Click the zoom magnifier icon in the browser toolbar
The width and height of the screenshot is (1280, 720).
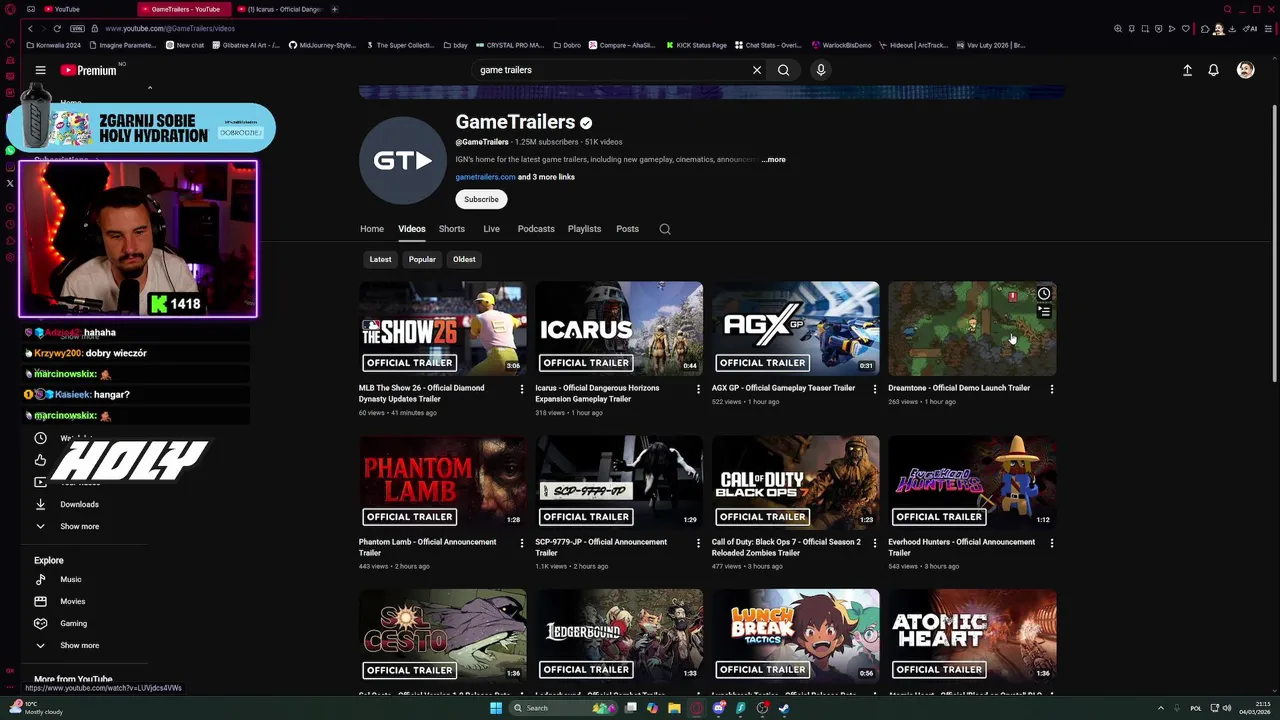(1118, 29)
